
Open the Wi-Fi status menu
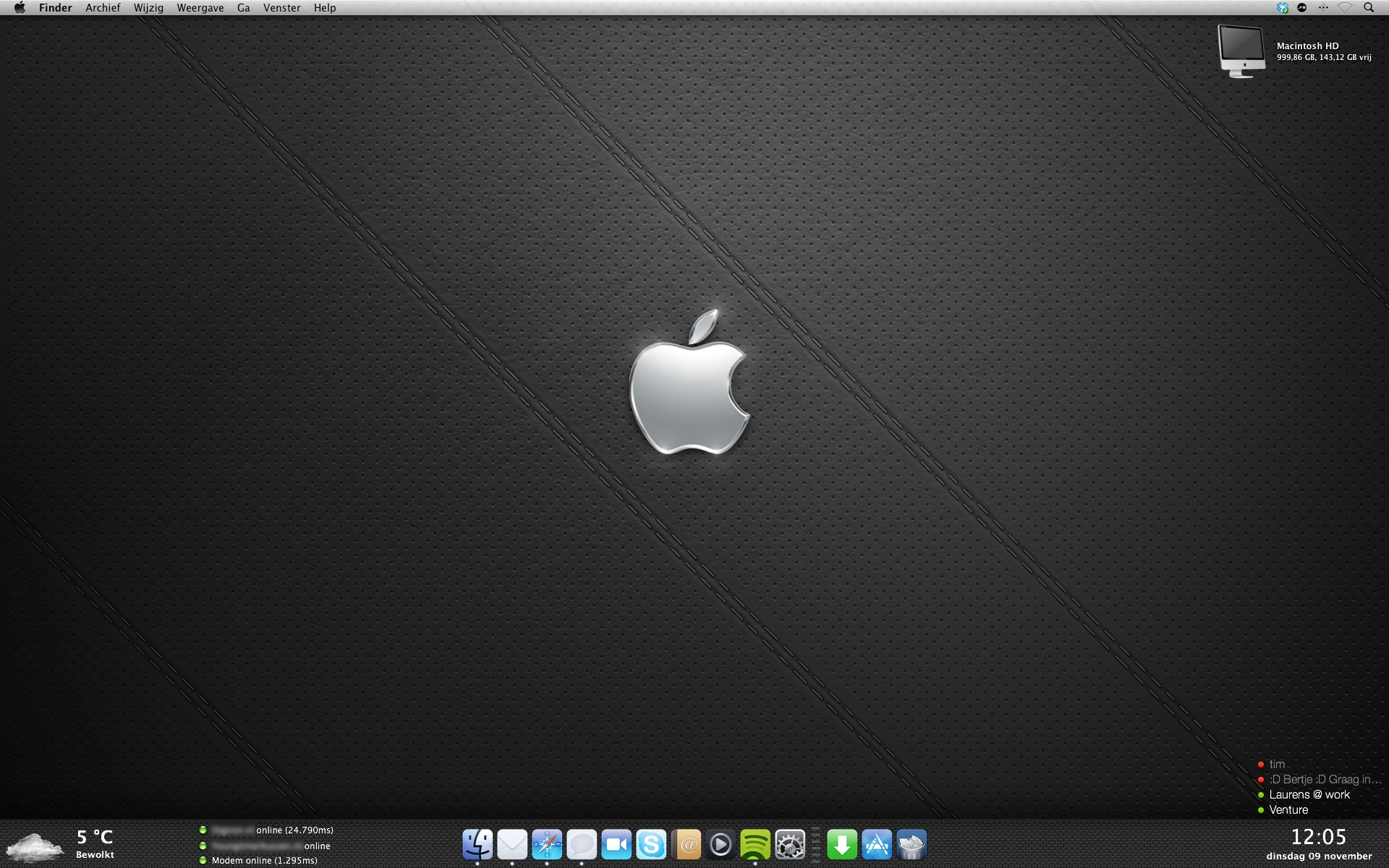[x=1345, y=8]
